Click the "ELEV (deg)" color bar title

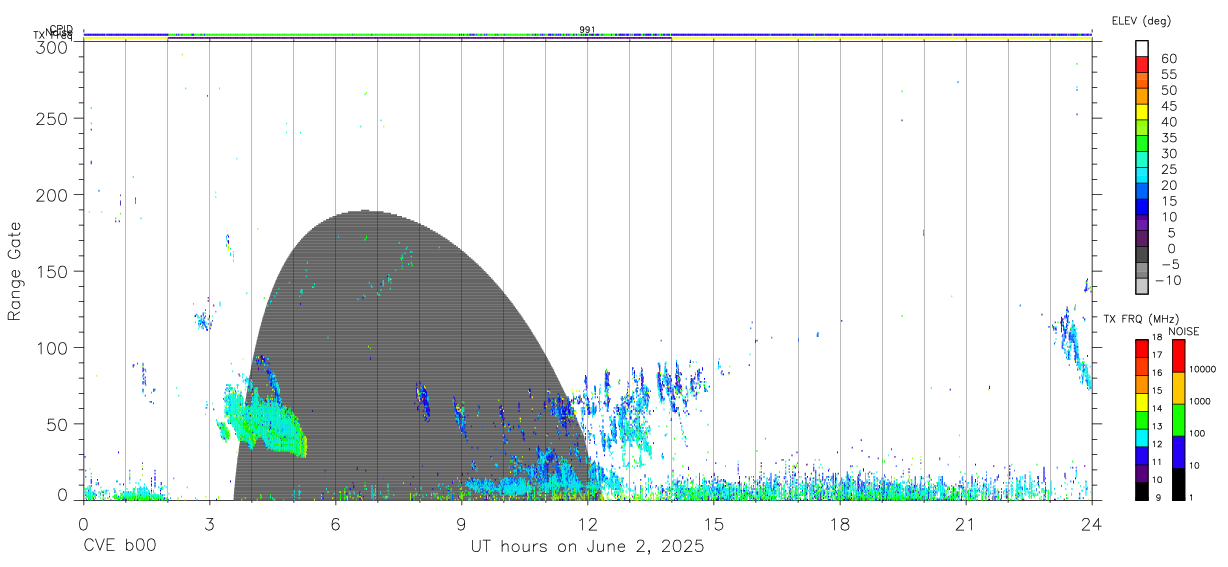[1141, 20]
